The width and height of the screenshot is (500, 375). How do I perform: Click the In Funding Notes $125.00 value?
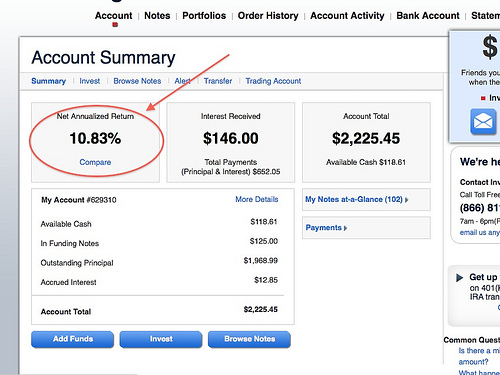click(264, 241)
